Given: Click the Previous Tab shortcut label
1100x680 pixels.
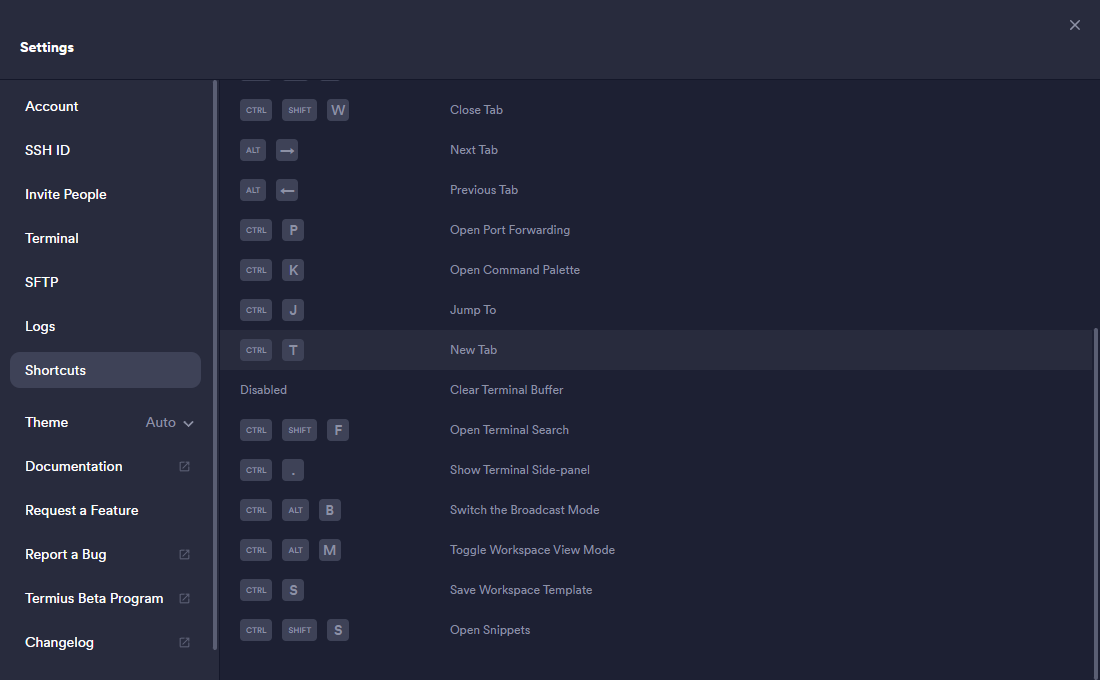Looking at the screenshot, I should [x=484, y=190].
